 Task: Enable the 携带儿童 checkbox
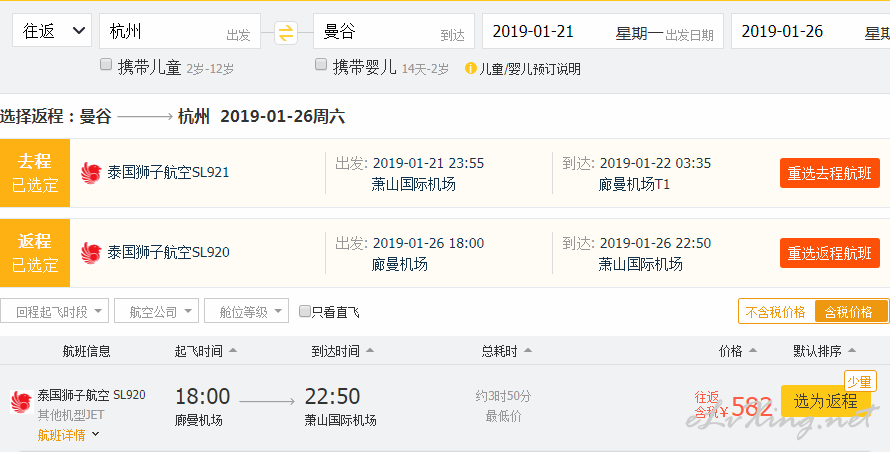(106, 64)
